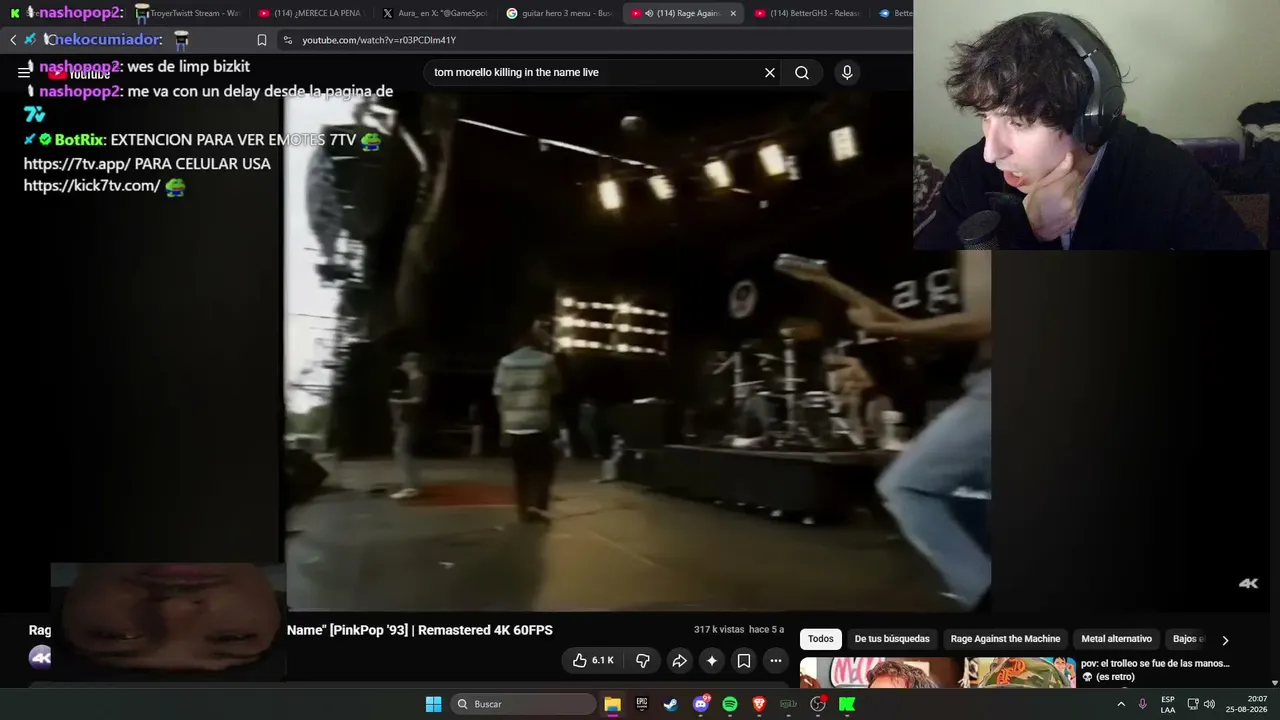1280x720 pixels.
Task: Open File Explorer from the taskbar
Action: (x=612, y=704)
